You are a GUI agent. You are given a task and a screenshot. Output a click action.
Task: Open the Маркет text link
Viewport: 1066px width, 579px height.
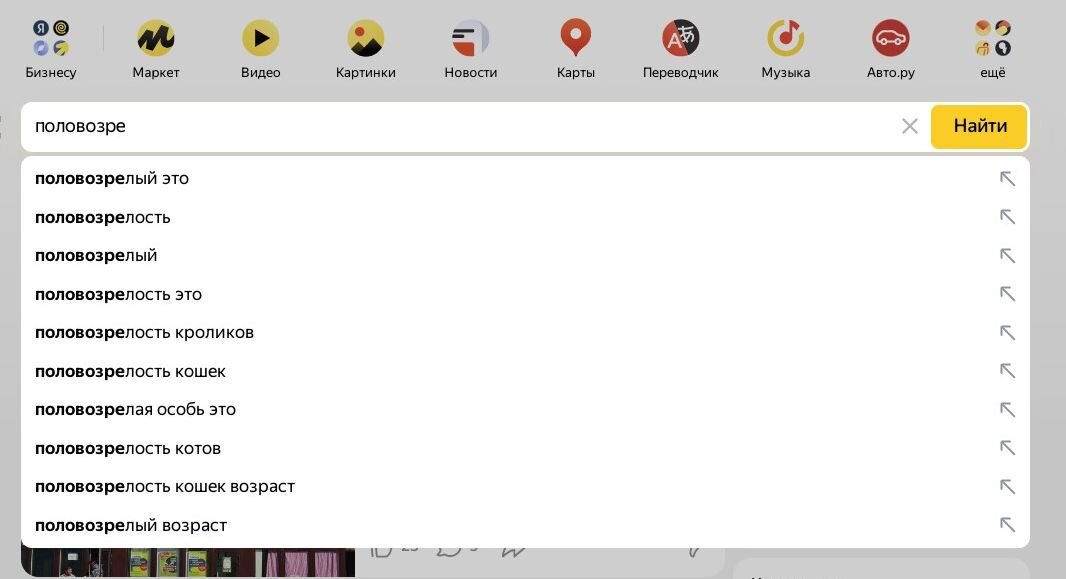pyautogui.click(x=156, y=73)
